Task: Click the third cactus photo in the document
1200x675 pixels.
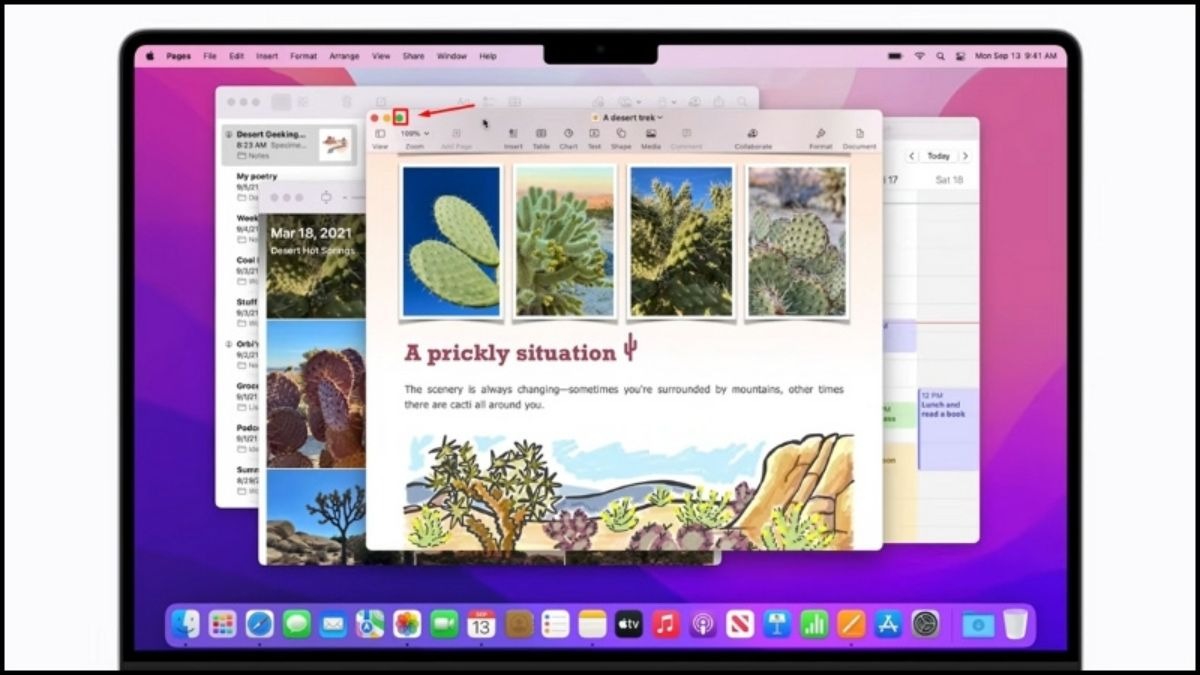Action: [681, 242]
